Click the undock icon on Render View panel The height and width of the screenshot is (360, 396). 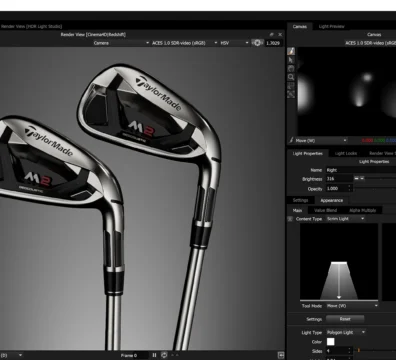272,34
